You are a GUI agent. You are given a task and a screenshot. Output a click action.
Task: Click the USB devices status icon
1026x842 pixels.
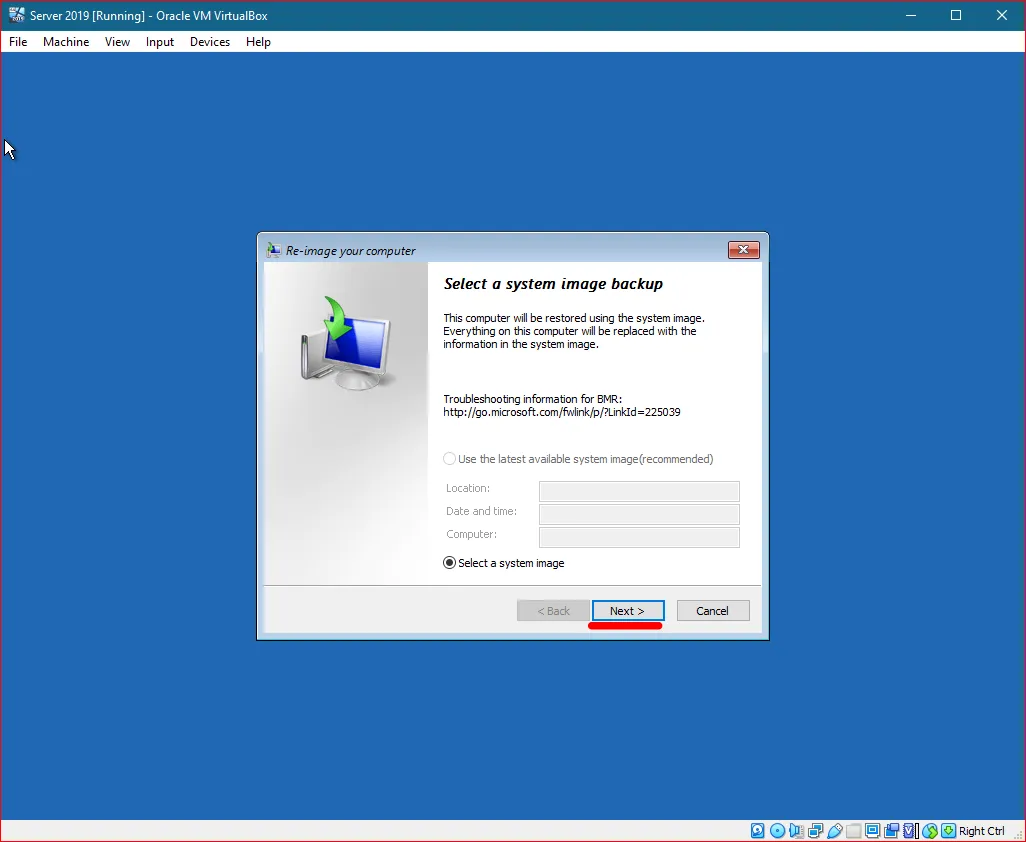(x=835, y=830)
